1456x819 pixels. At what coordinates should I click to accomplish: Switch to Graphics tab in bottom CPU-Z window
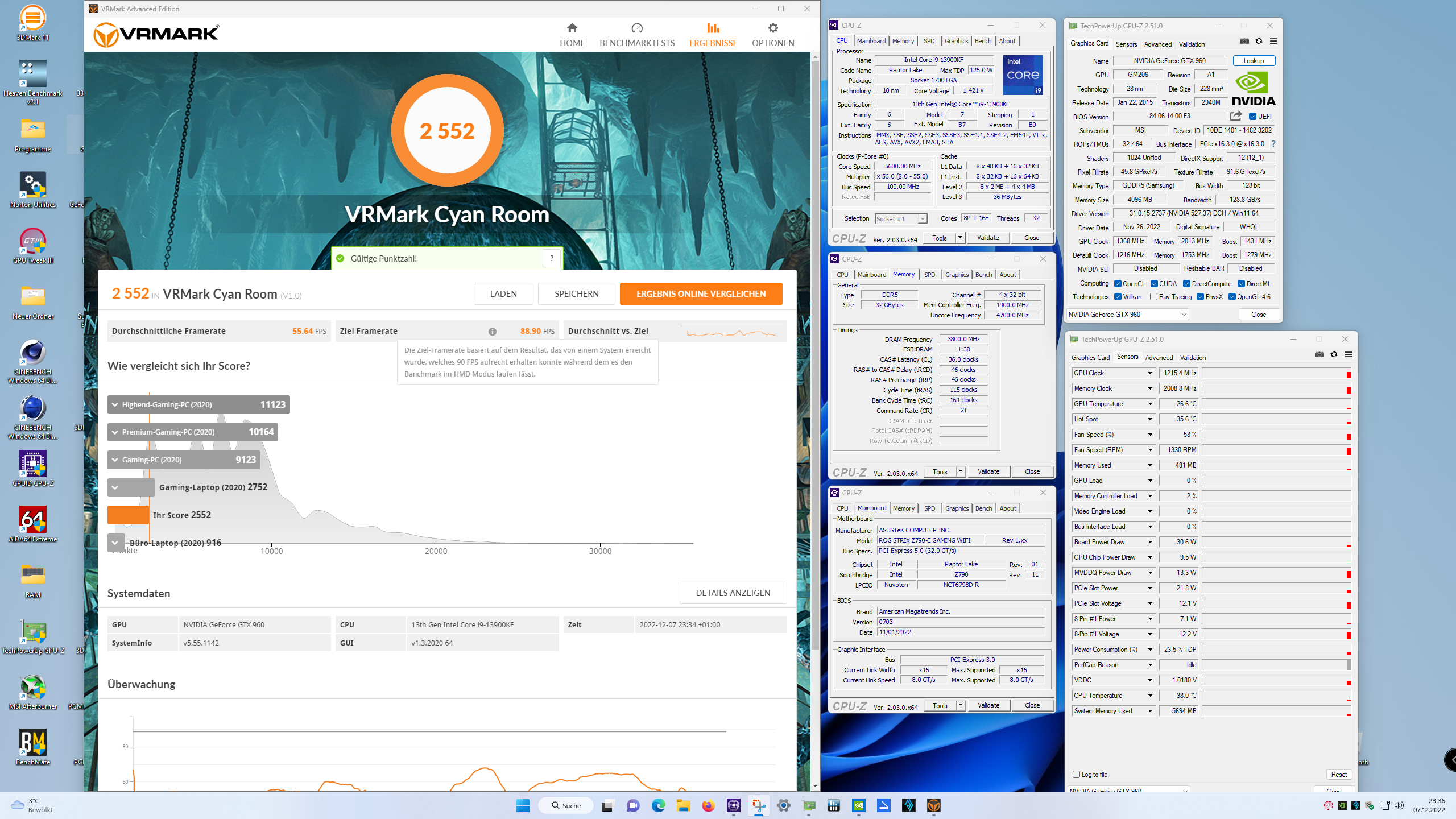pyautogui.click(x=957, y=508)
